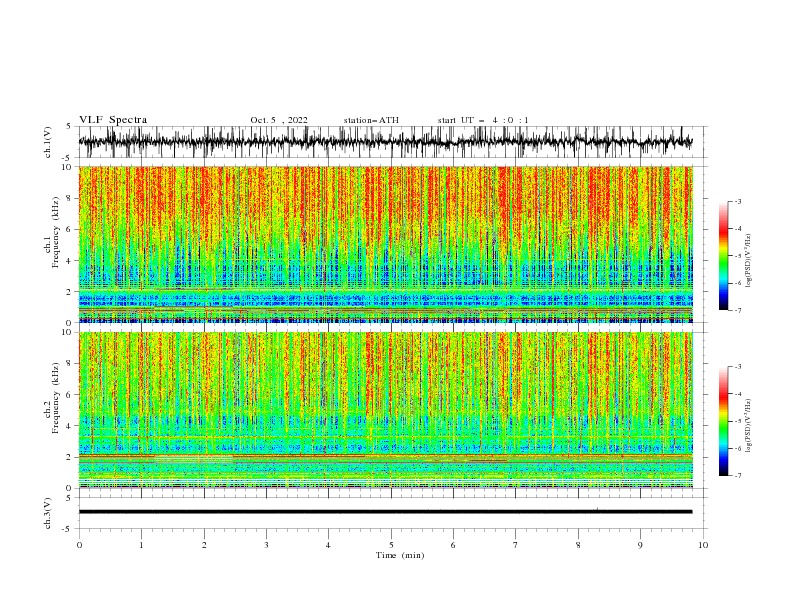
Task: Click time axis tick label "5"
Action: pos(391,545)
